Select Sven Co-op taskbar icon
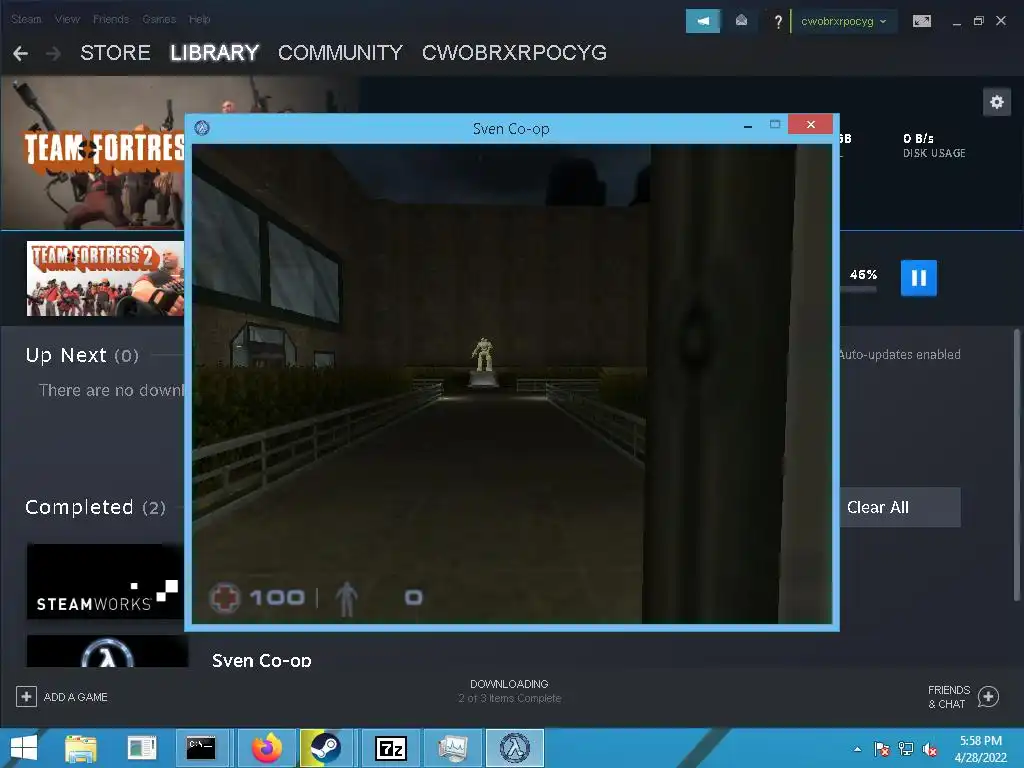Viewport: 1024px width, 768px height. tap(515, 748)
